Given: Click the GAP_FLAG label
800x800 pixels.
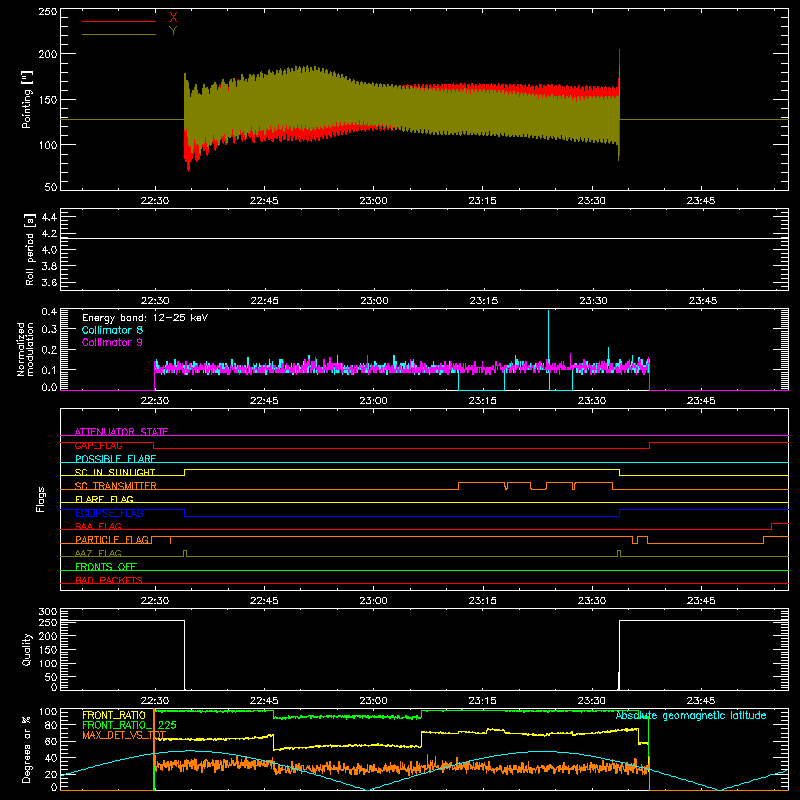Looking at the screenshot, I should (x=98, y=445).
